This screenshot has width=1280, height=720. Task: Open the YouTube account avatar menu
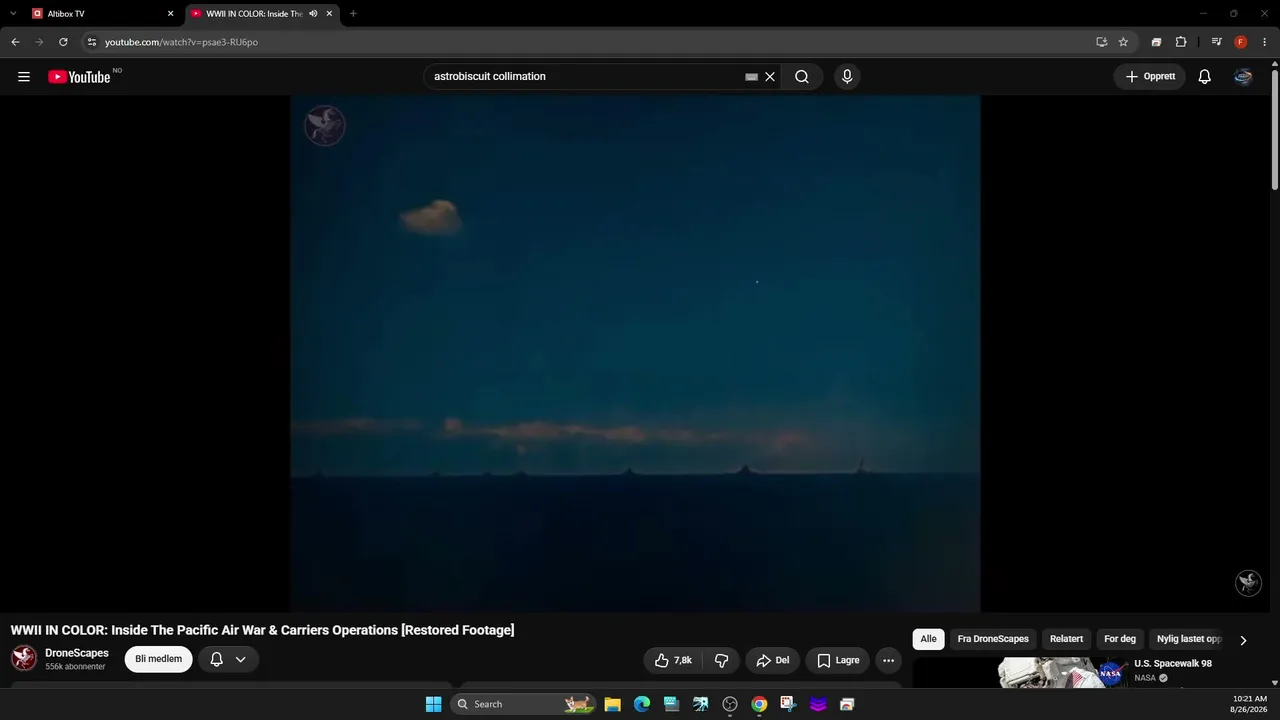[x=1243, y=77]
